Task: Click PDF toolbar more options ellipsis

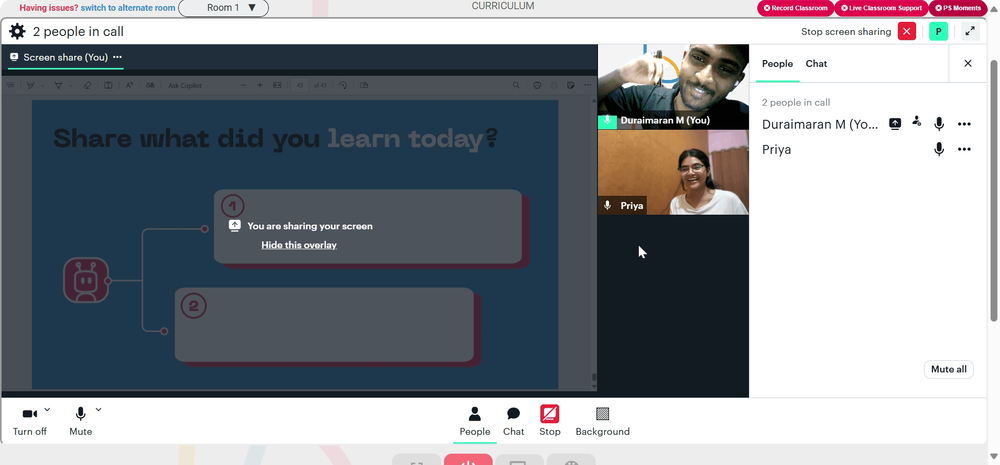Action: (x=587, y=85)
